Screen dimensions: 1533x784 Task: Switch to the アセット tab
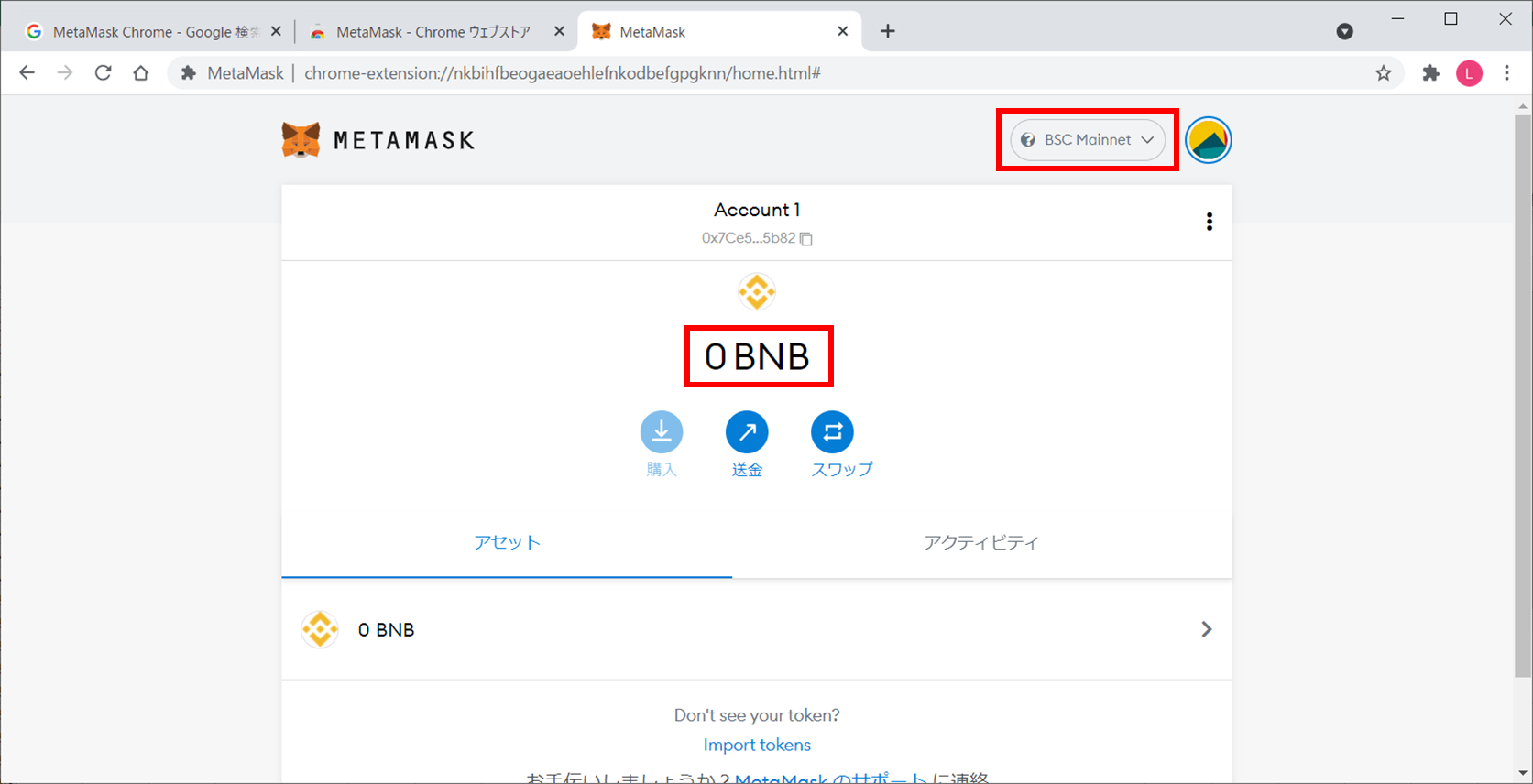(507, 542)
